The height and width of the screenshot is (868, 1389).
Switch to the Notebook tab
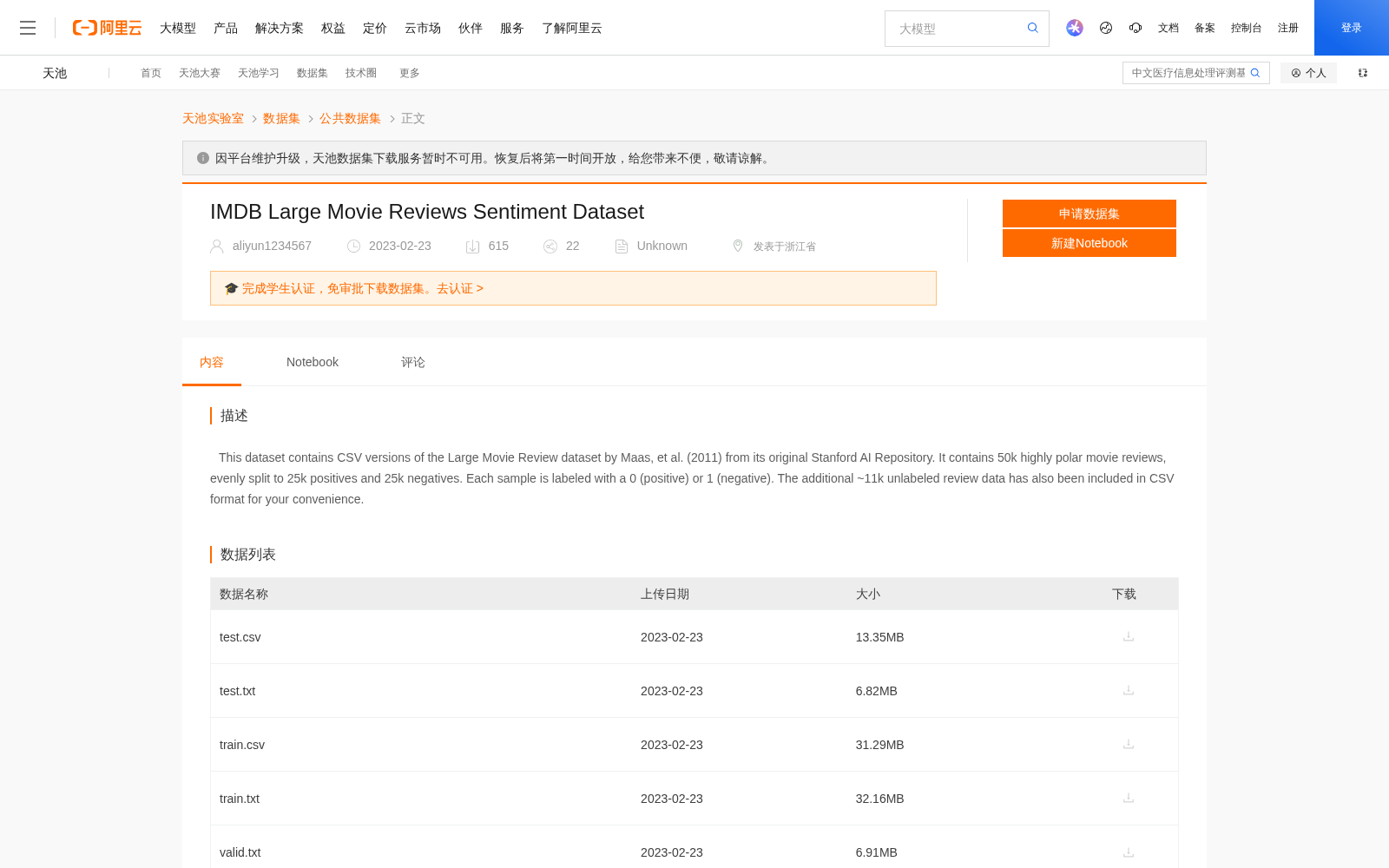click(313, 362)
